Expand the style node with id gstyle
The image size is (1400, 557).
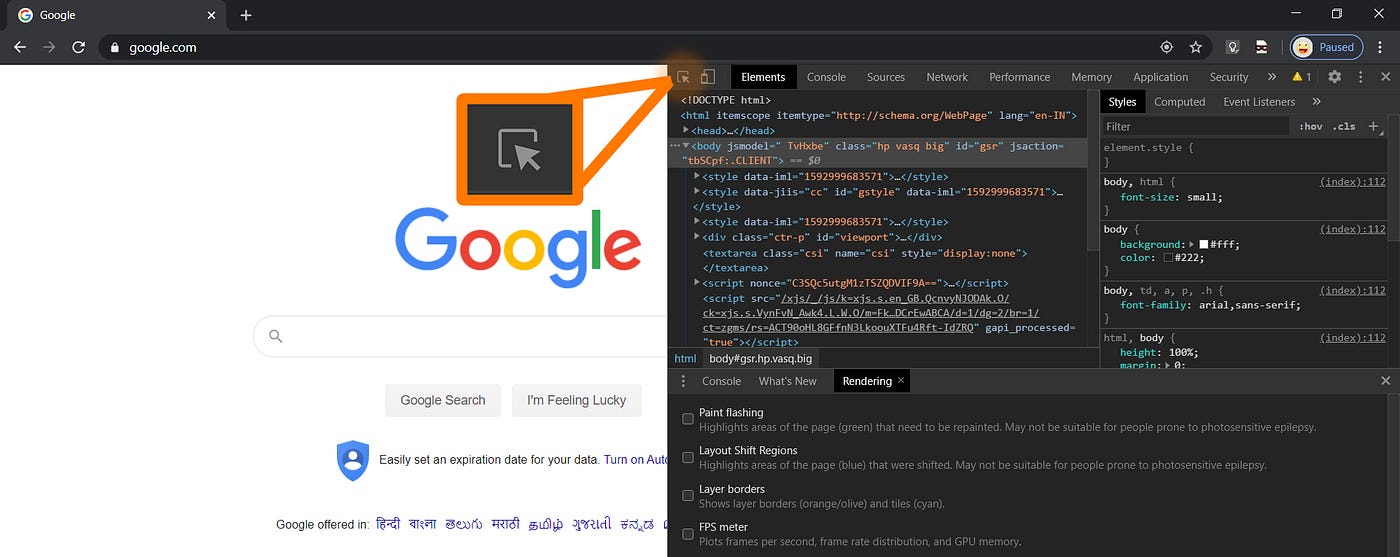point(697,192)
